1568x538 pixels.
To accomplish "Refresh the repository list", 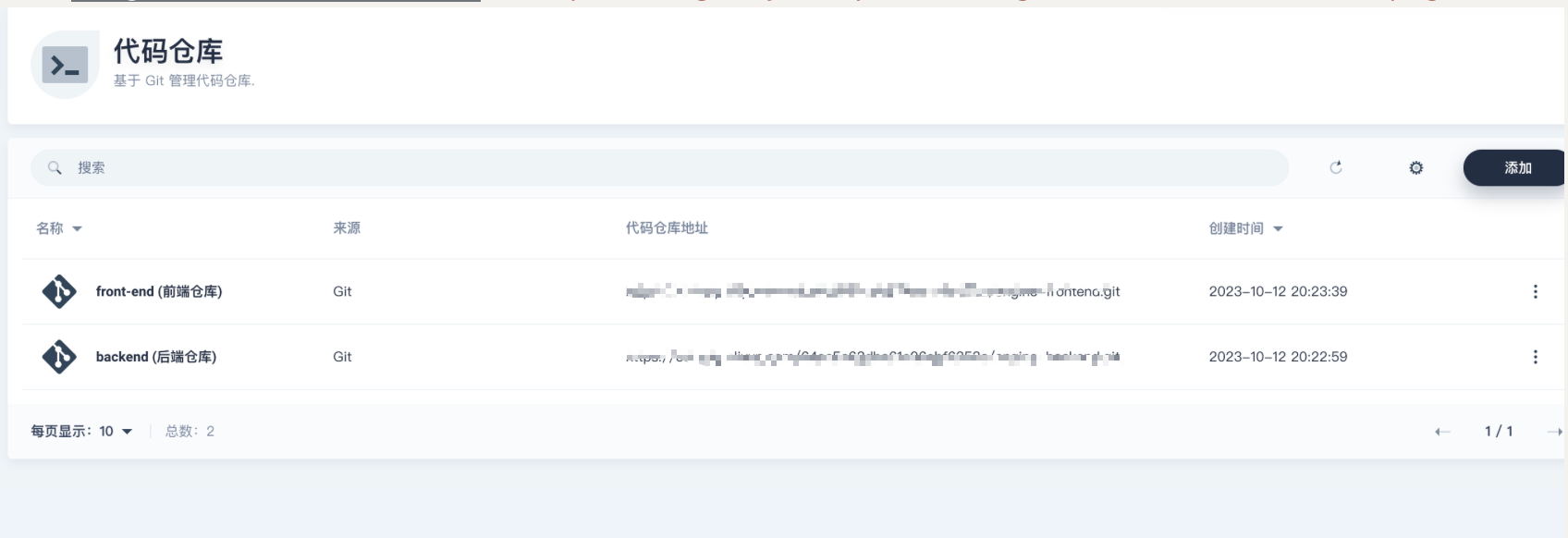I will pyautogui.click(x=1336, y=167).
